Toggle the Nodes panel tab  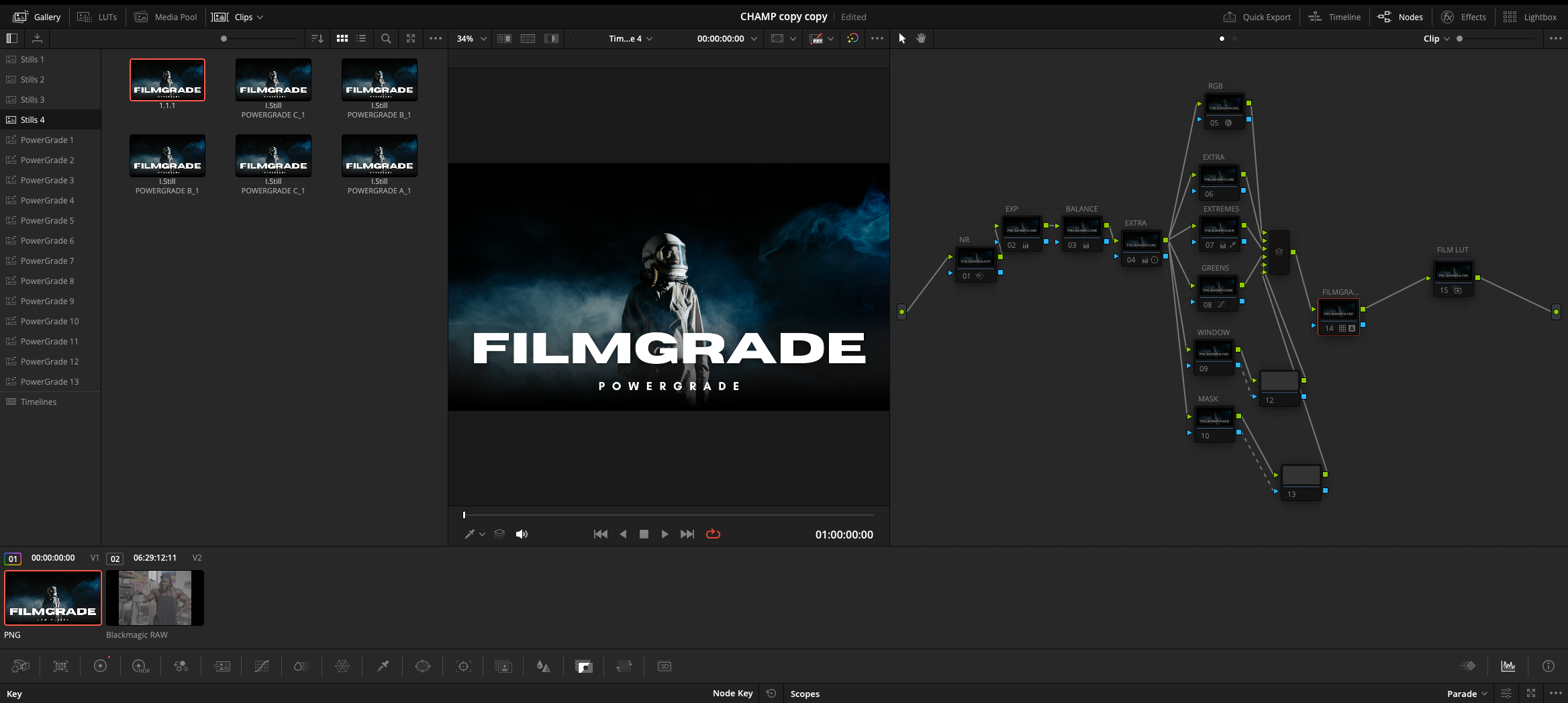click(1400, 17)
